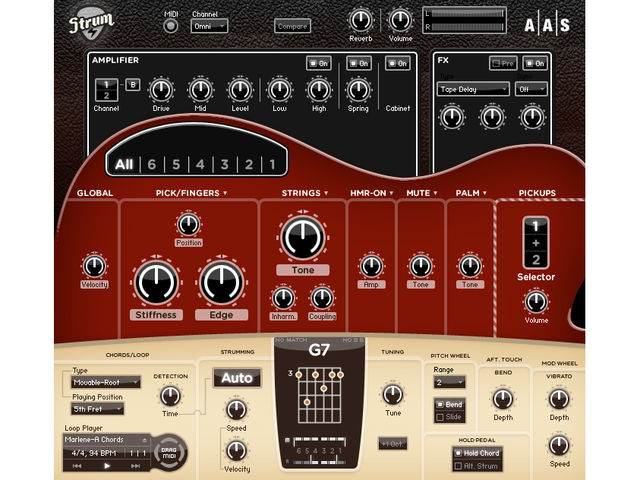Click the amplifier High knob
Screen dimensions: 640x480
coord(319,90)
